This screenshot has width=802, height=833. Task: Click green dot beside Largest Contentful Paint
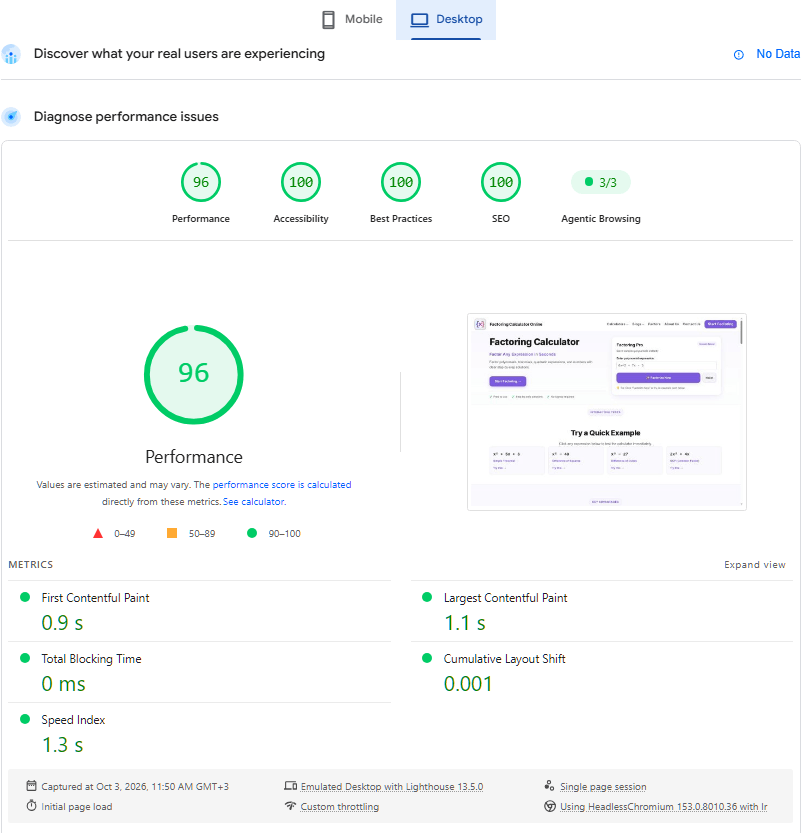[x=427, y=597]
